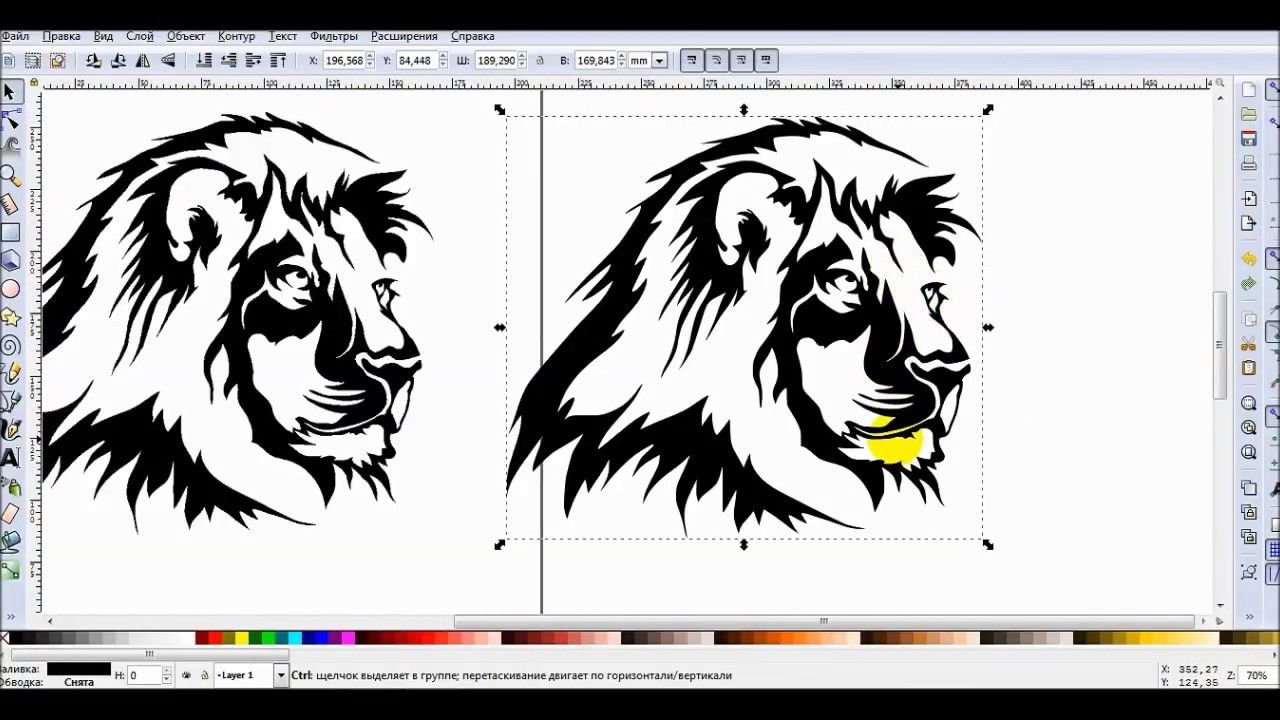Screen dimensions: 1280x720
Task: Toggle fourth affect button (patterns)
Action: pyautogui.click(x=766, y=61)
